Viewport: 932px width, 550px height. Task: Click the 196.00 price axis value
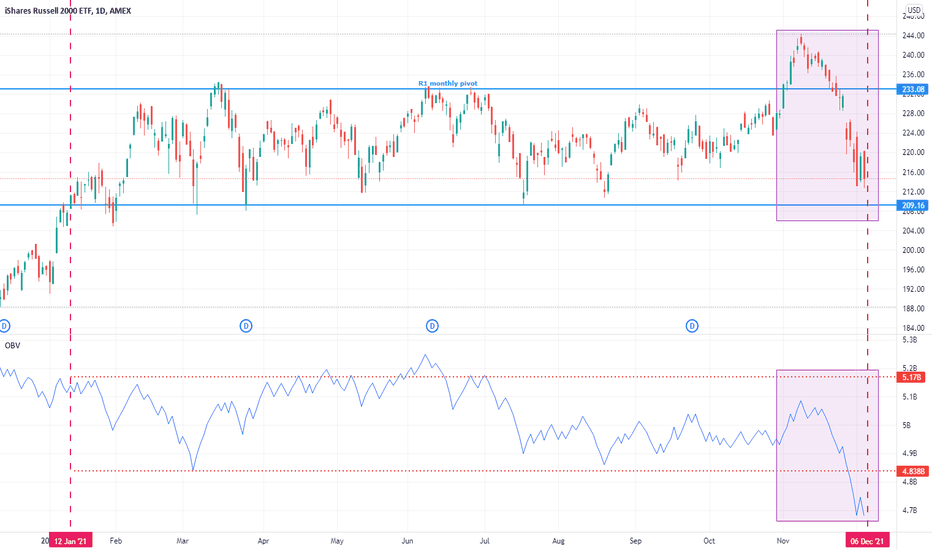point(913,270)
